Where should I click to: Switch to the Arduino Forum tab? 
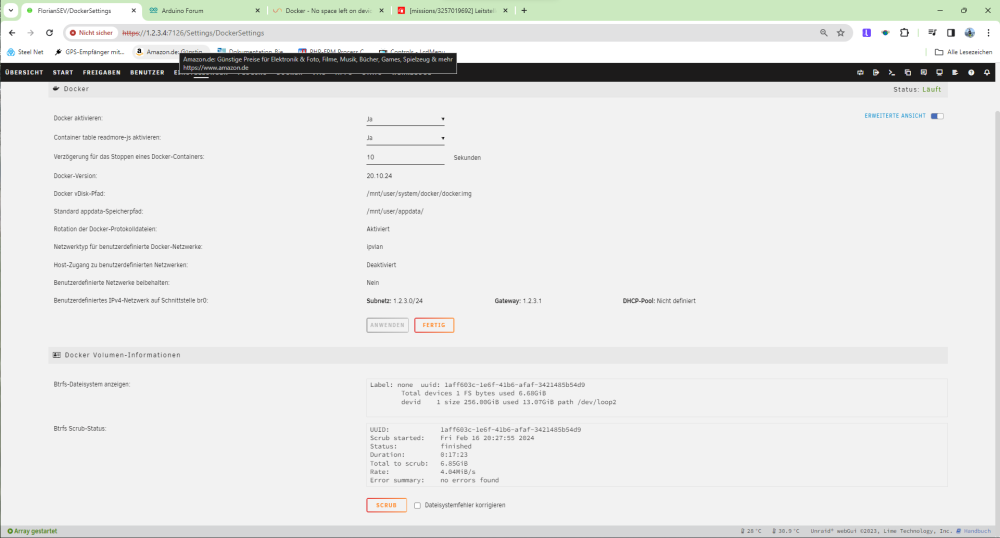coord(204,11)
